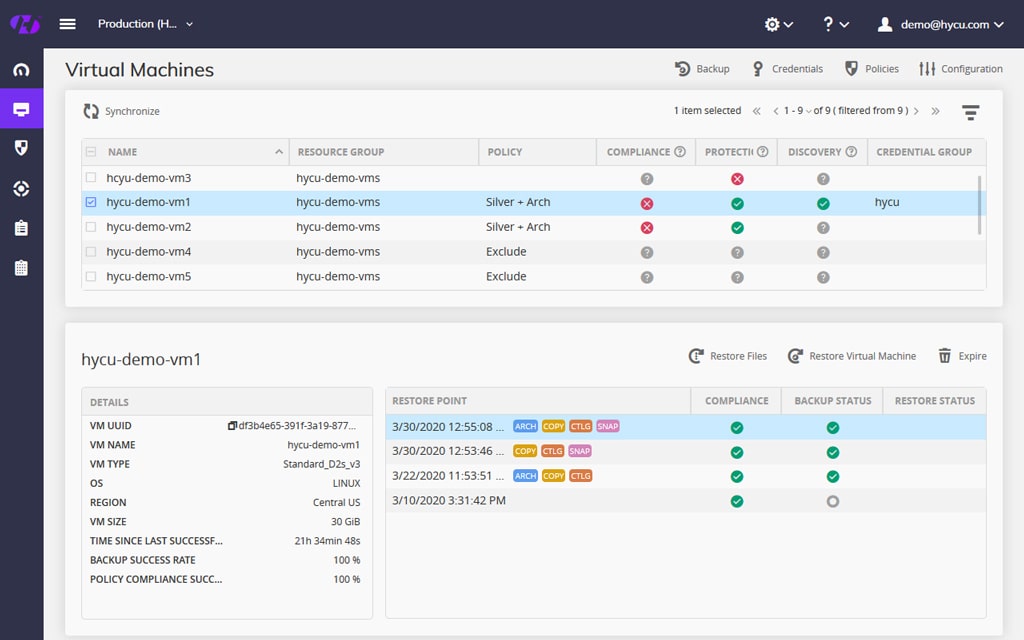Screen dimensions: 1024x640
Task: Check the hycu-demo-vm5 row checkbox
Action: [x=91, y=276]
